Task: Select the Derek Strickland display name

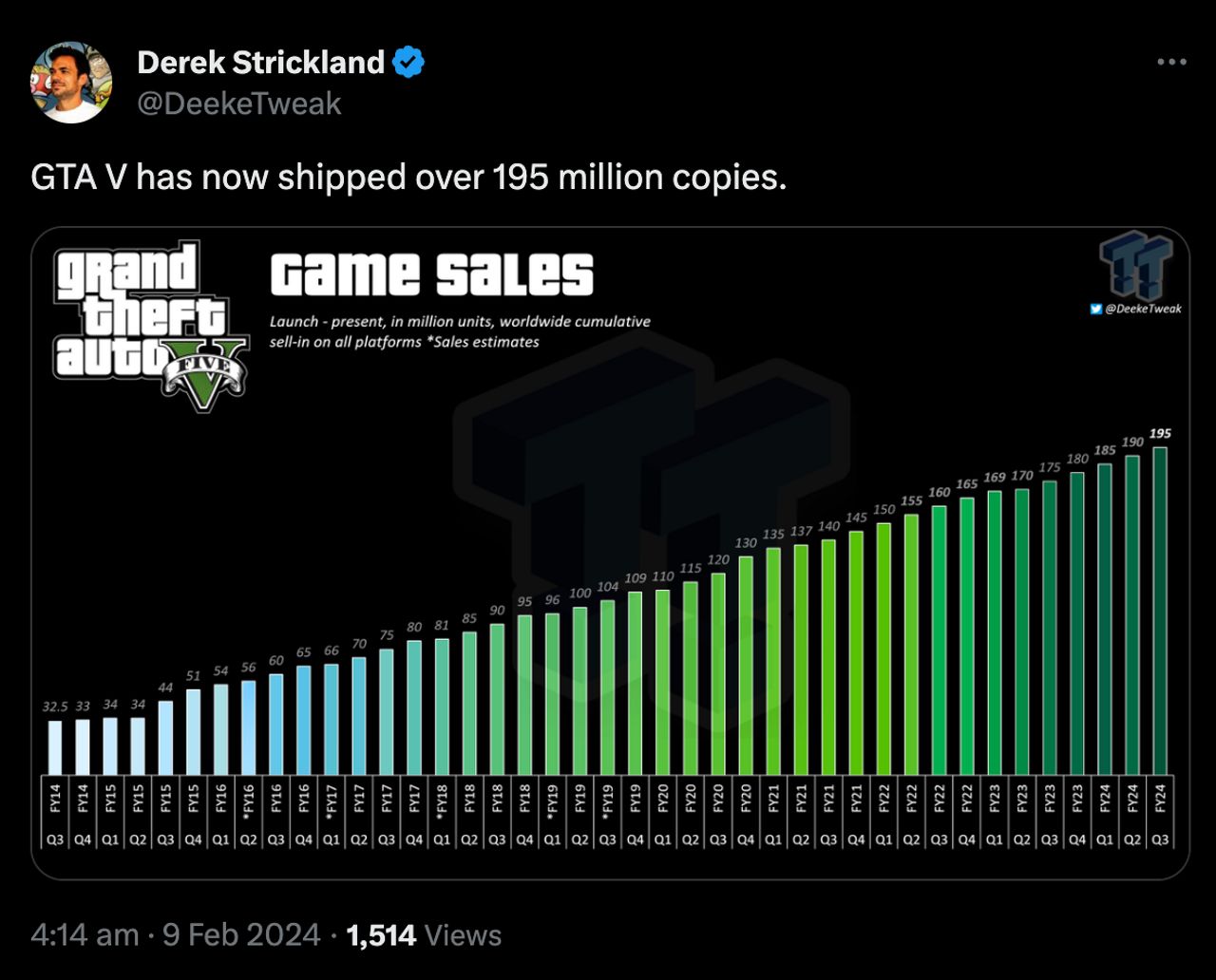Action: (258, 62)
